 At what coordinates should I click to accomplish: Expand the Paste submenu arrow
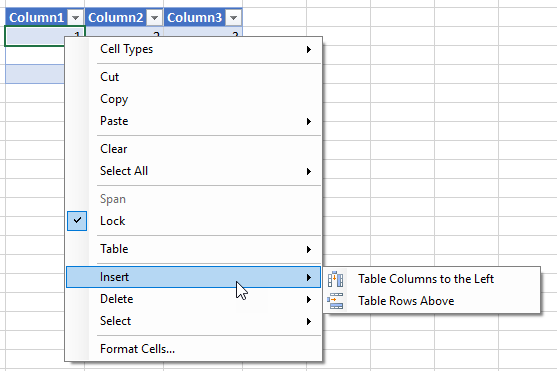pos(309,121)
